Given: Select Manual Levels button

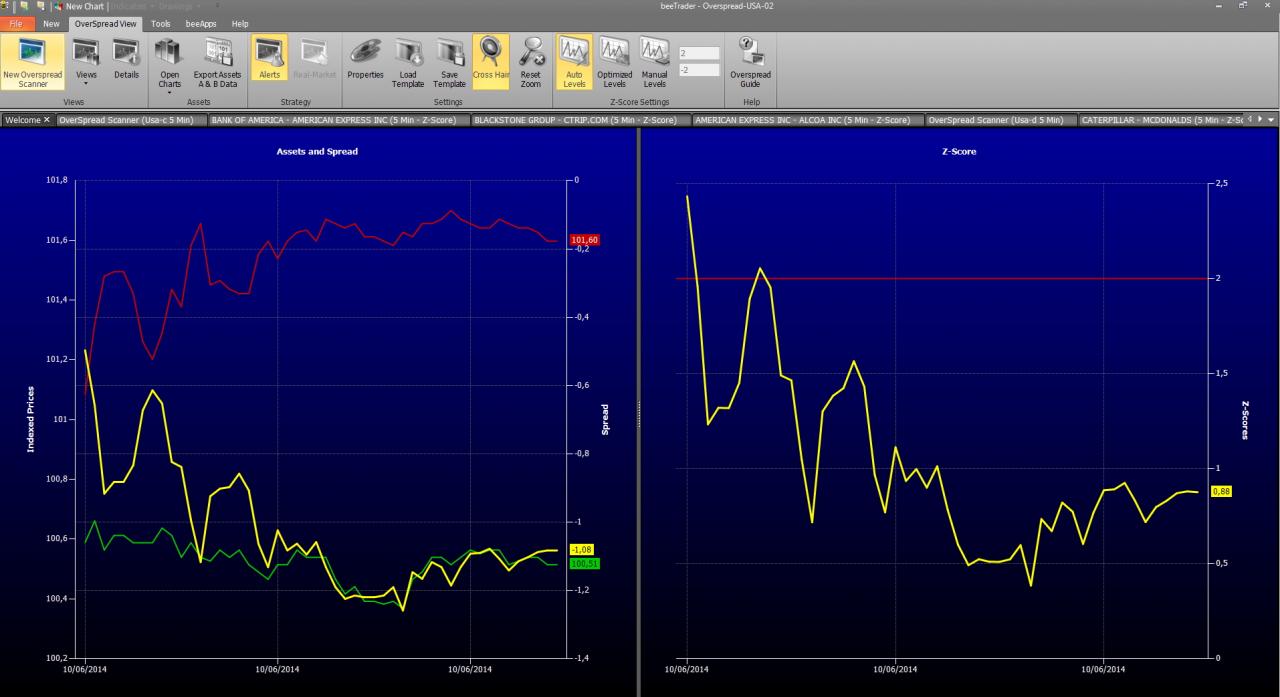Looking at the screenshot, I should 655,62.
